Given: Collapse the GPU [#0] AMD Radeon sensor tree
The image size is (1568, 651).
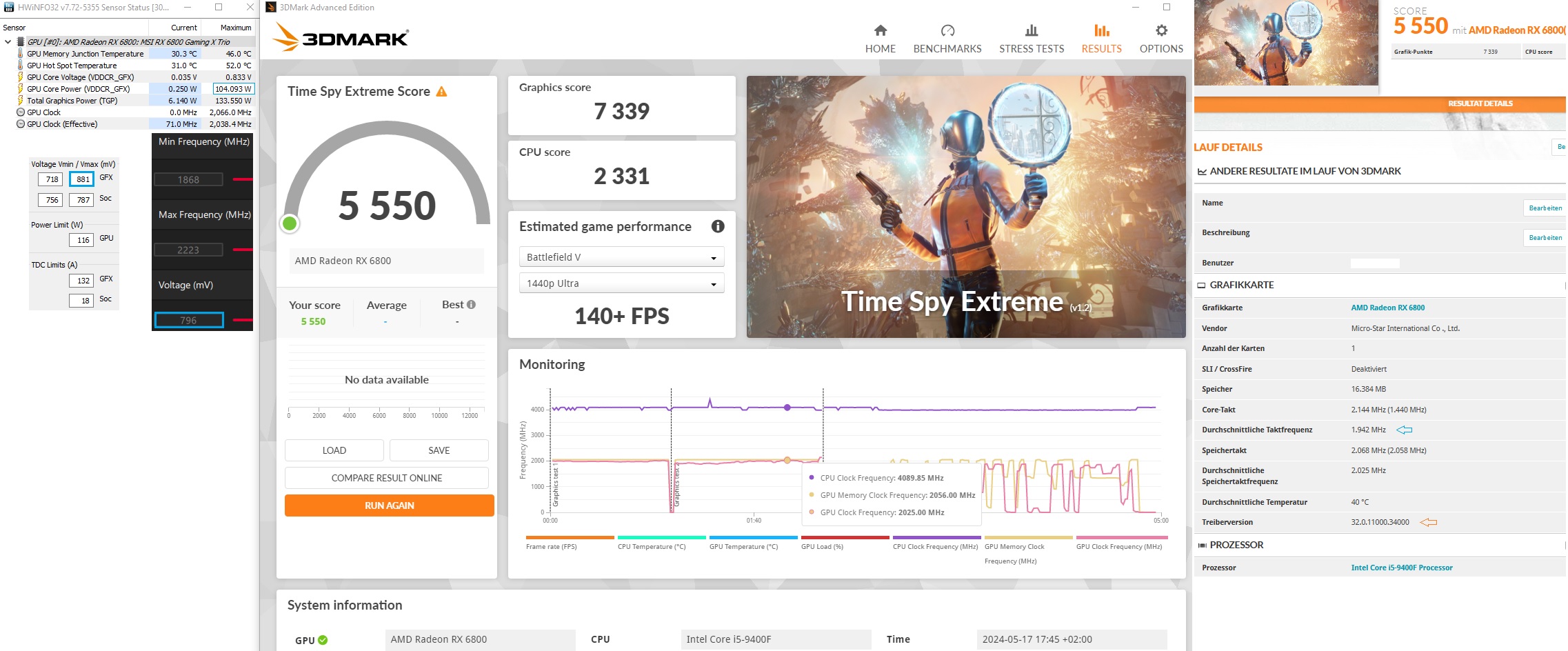Looking at the screenshot, I should coord(8,42).
